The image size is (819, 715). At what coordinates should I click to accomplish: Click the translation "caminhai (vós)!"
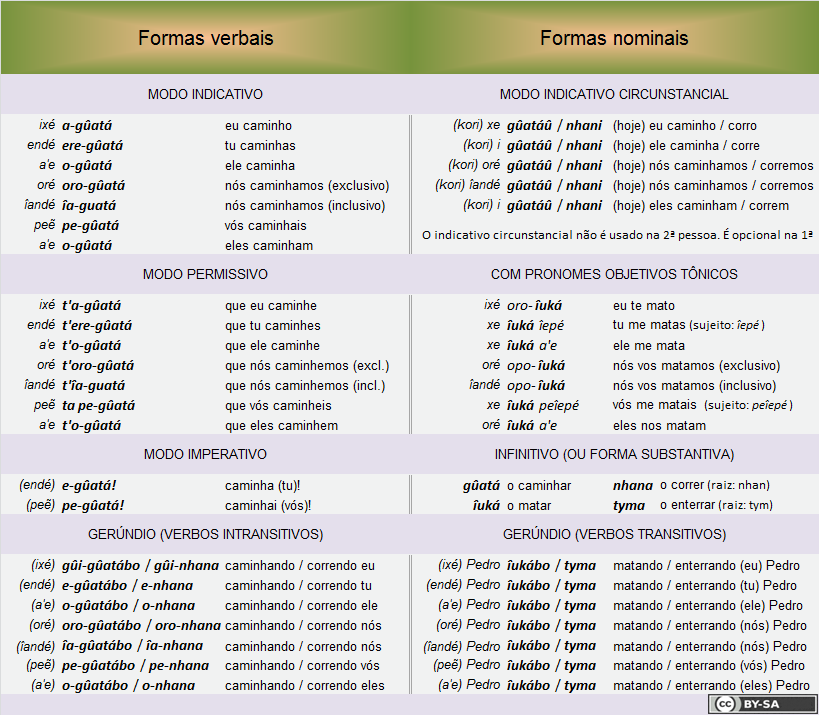point(268,506)
